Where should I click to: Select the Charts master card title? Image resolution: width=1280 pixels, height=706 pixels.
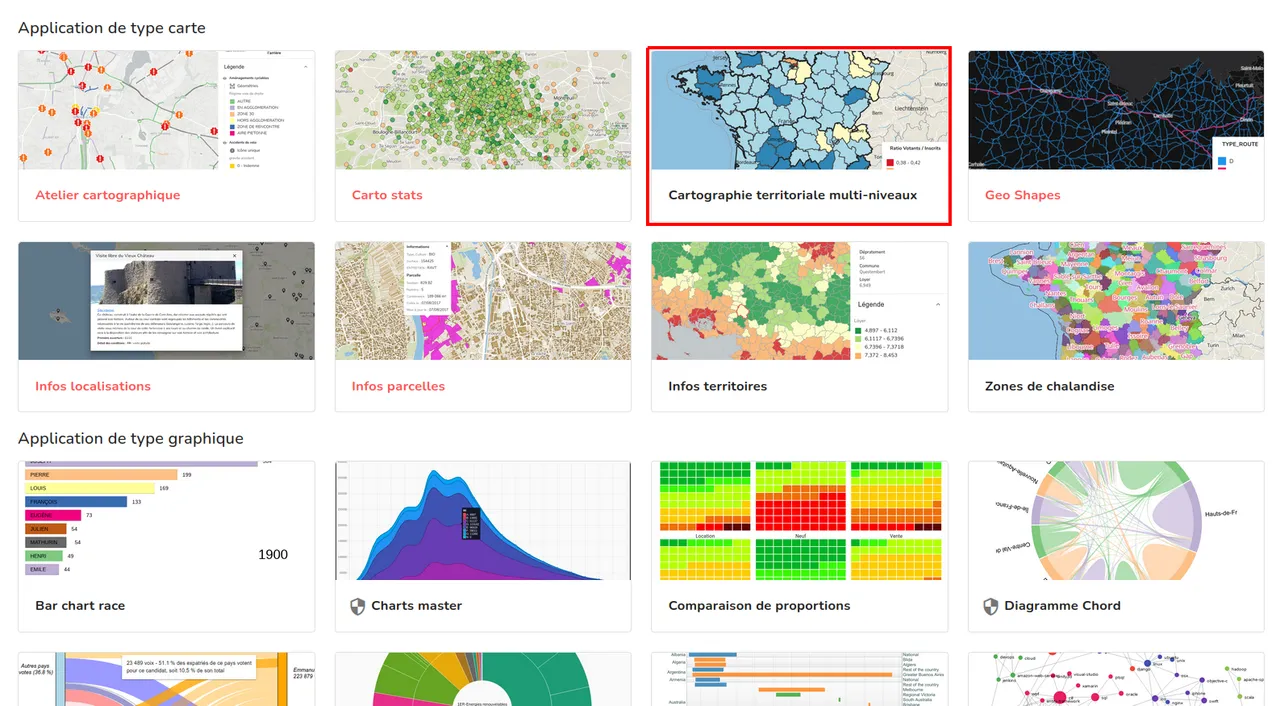417,605
